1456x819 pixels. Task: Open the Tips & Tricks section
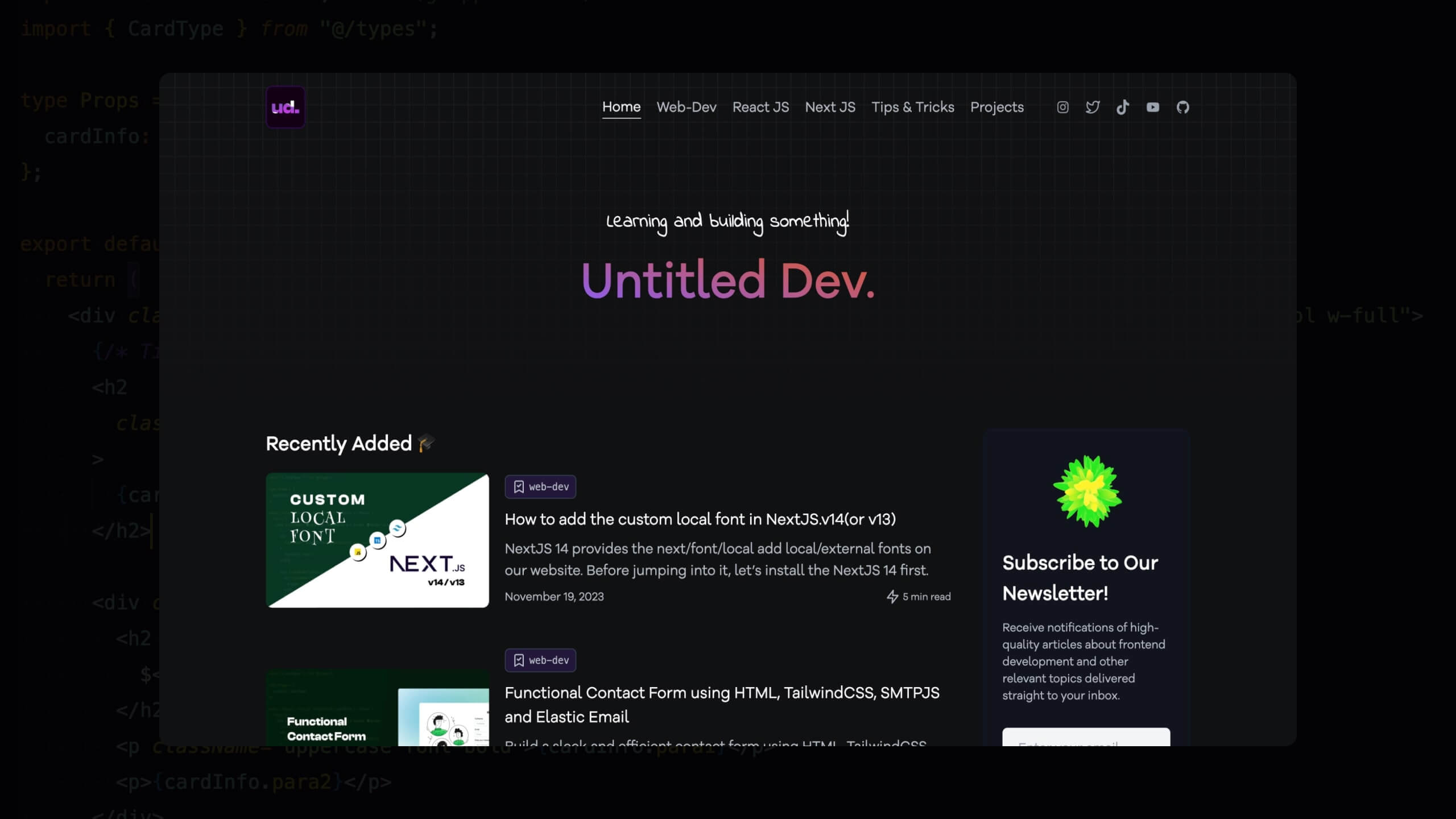[x=912, y=107]
